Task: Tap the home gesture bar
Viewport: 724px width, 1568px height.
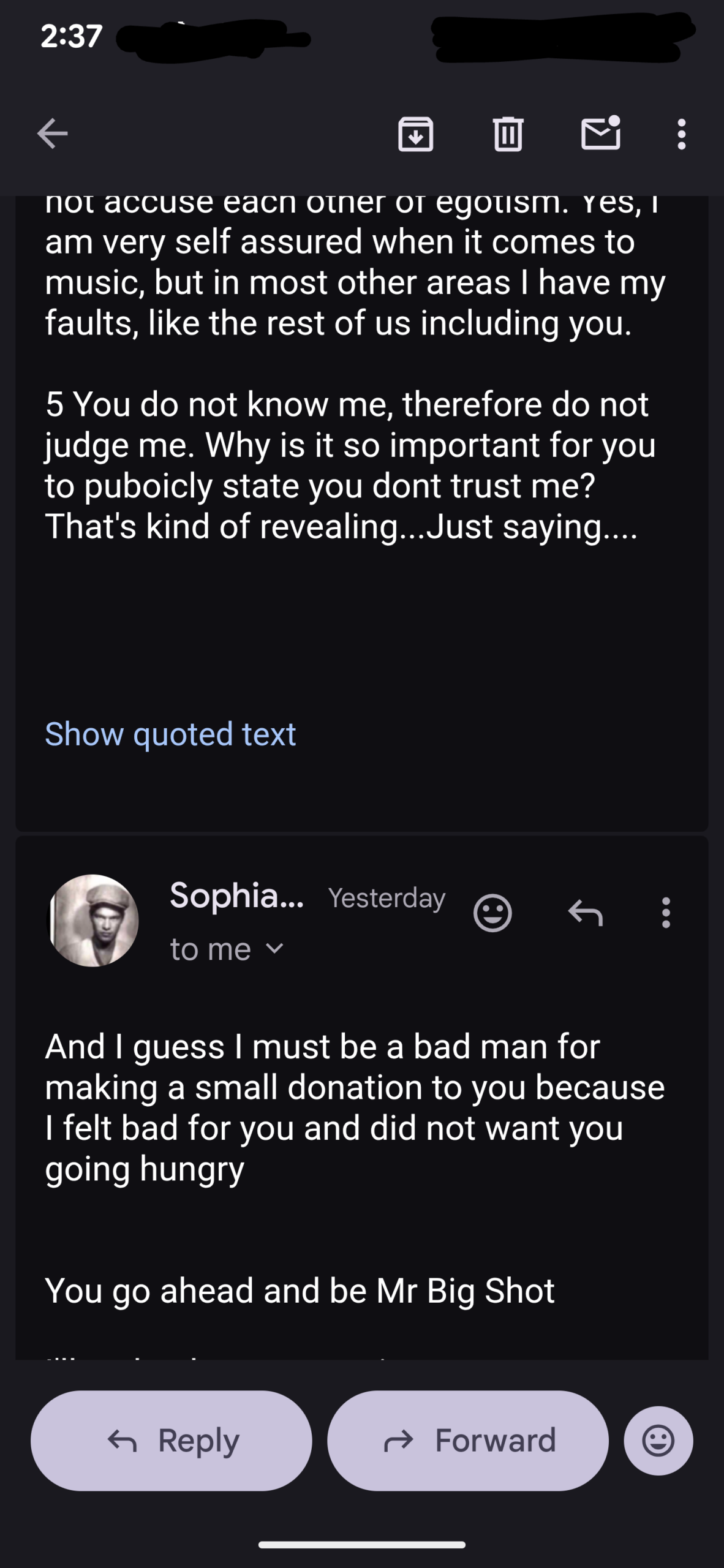Action: click(362, 1545)
